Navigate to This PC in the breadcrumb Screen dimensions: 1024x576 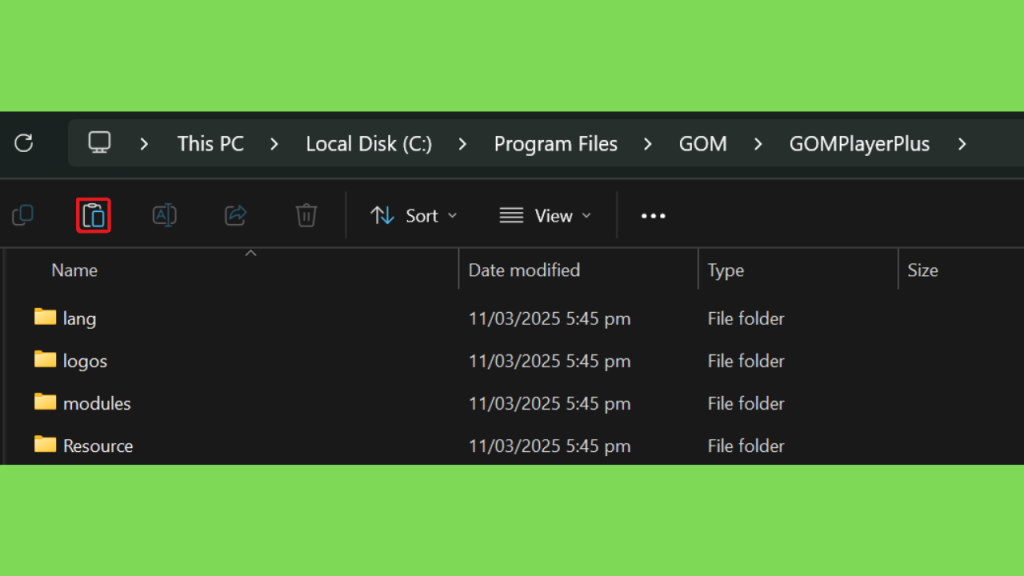point(210,144)
